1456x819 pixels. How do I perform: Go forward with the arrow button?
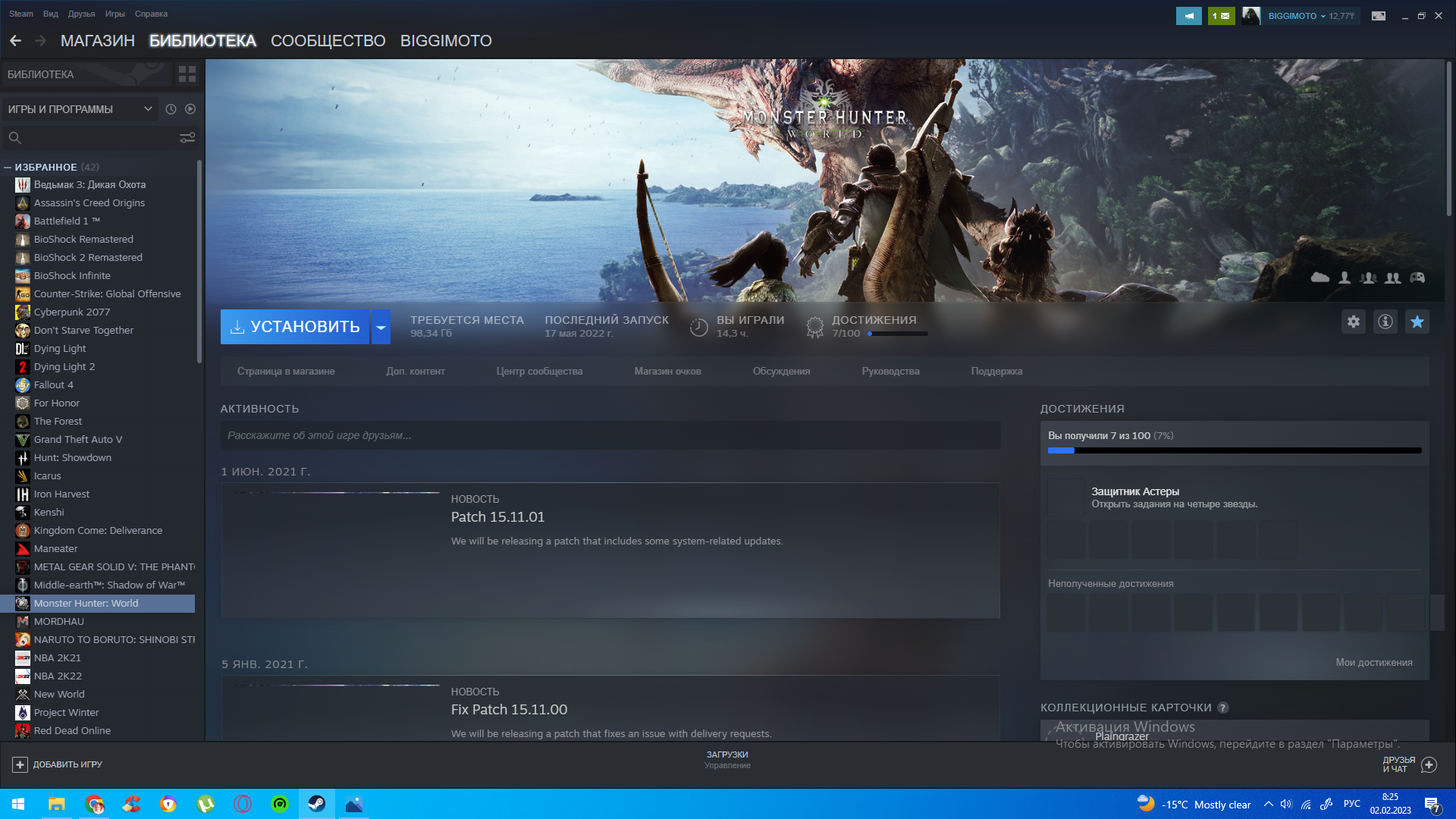click(41, 41)
